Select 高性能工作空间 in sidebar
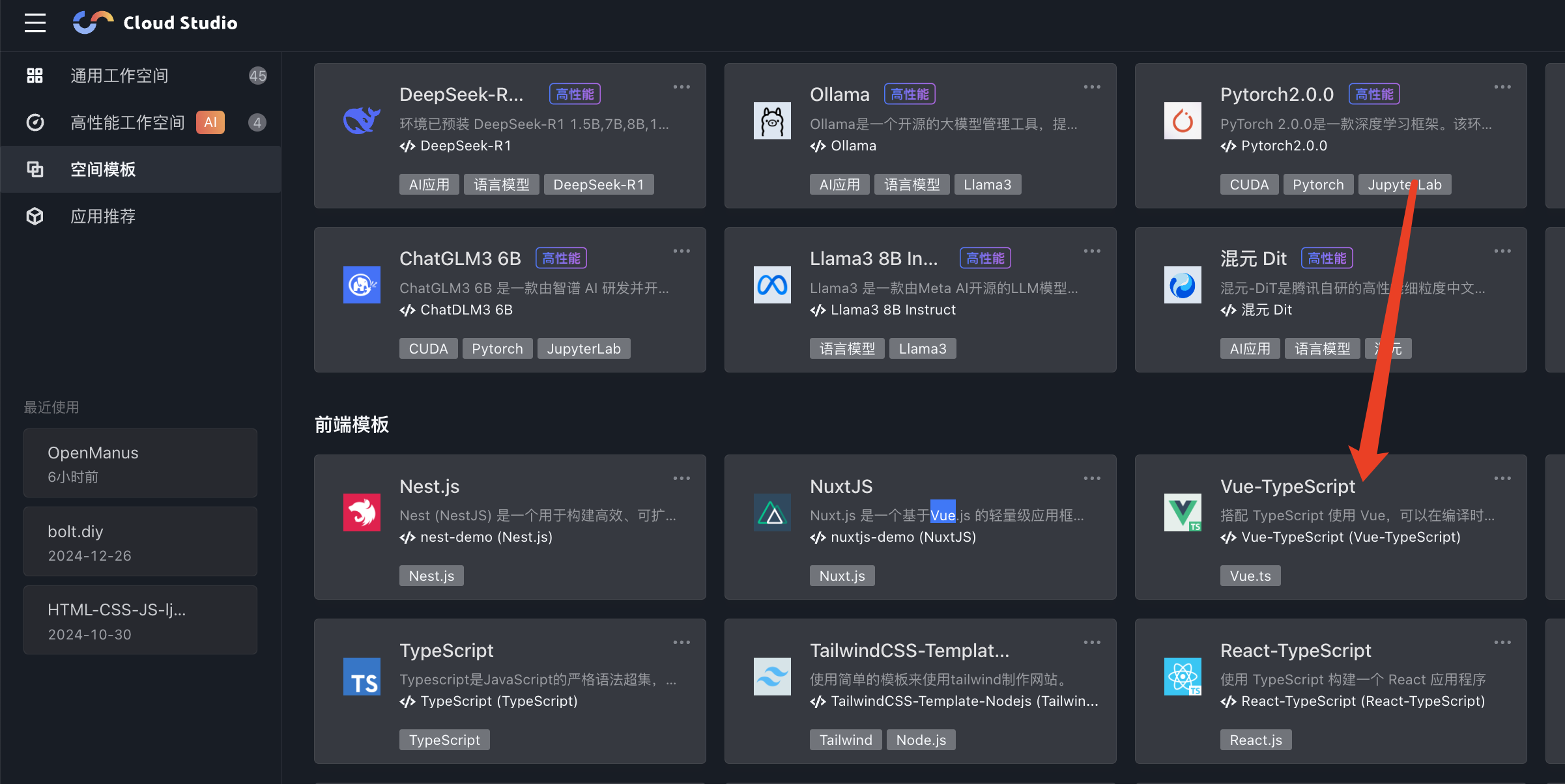 (x=141, y=122)
